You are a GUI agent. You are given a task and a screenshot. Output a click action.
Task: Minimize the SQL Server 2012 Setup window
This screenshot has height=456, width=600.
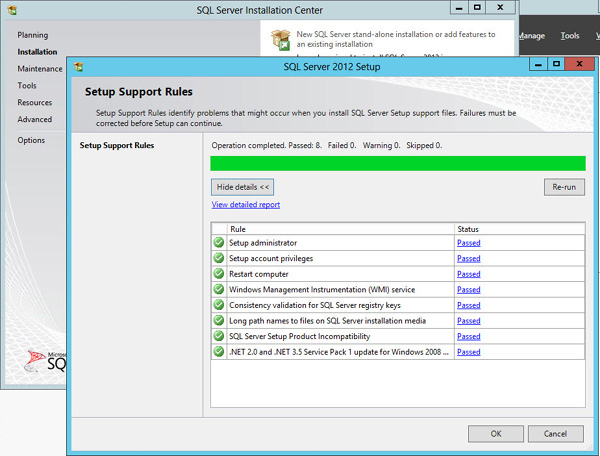538,64
